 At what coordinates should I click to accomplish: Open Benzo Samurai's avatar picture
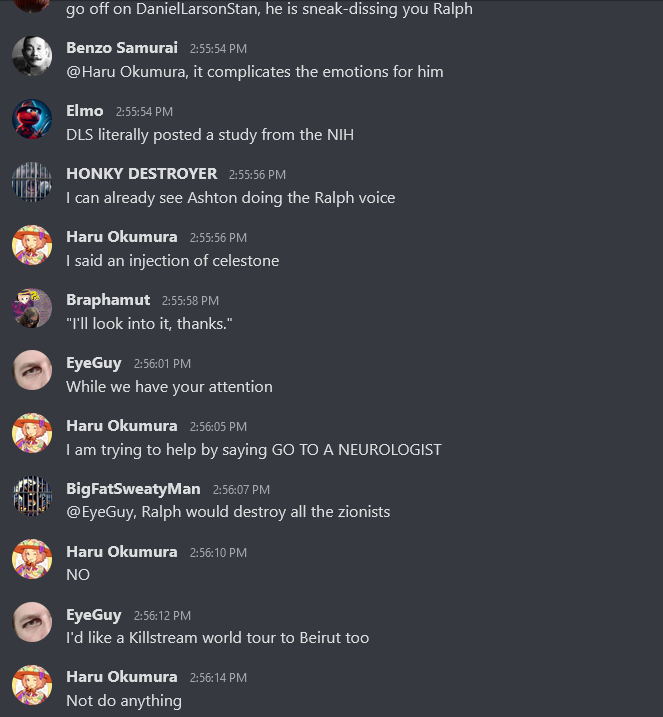32,56
